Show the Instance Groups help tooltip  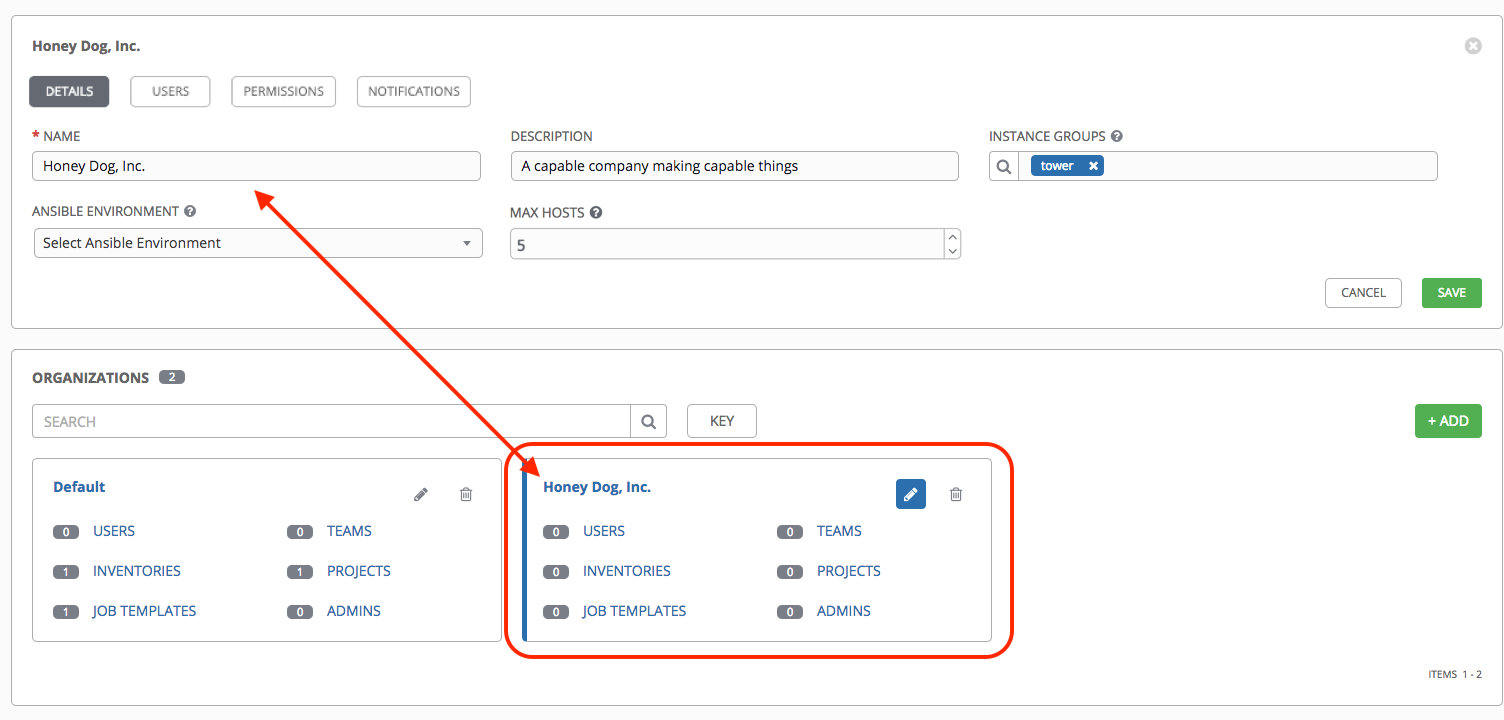[x=1116, y=136]
